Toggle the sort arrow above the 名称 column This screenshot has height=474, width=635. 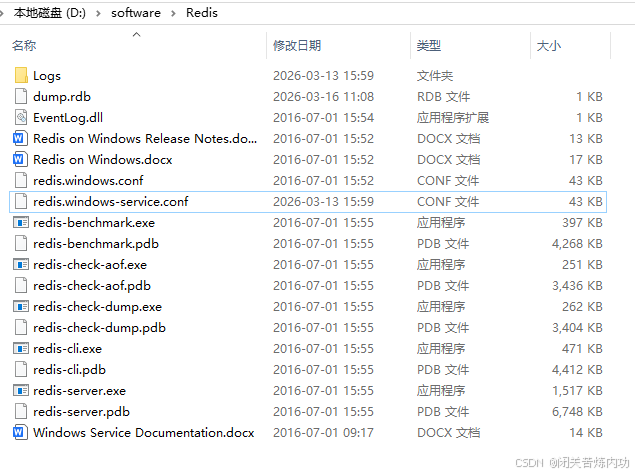click(136, 35)
